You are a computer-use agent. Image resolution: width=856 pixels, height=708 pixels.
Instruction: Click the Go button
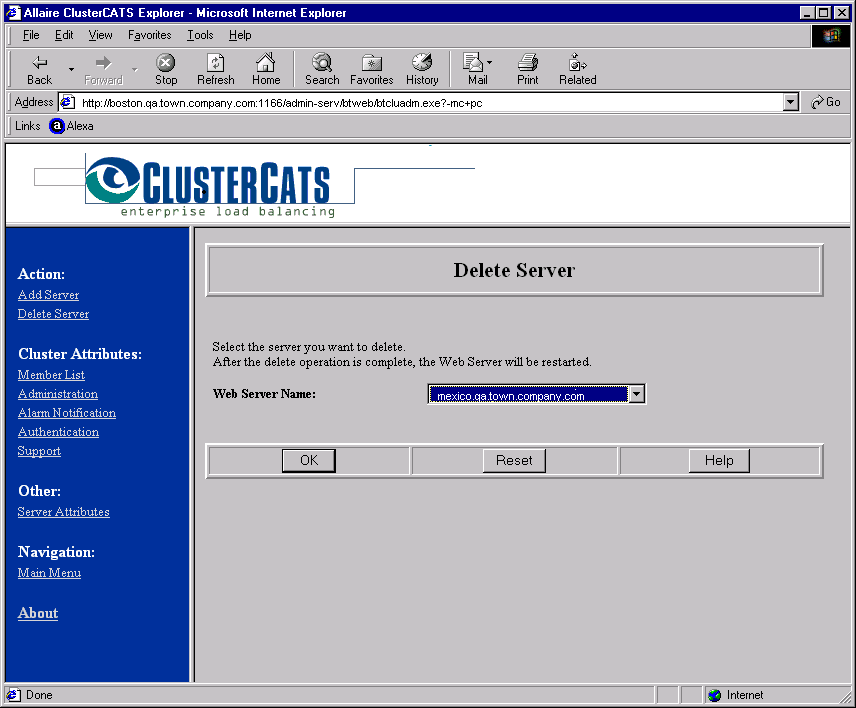pos(825,102)
